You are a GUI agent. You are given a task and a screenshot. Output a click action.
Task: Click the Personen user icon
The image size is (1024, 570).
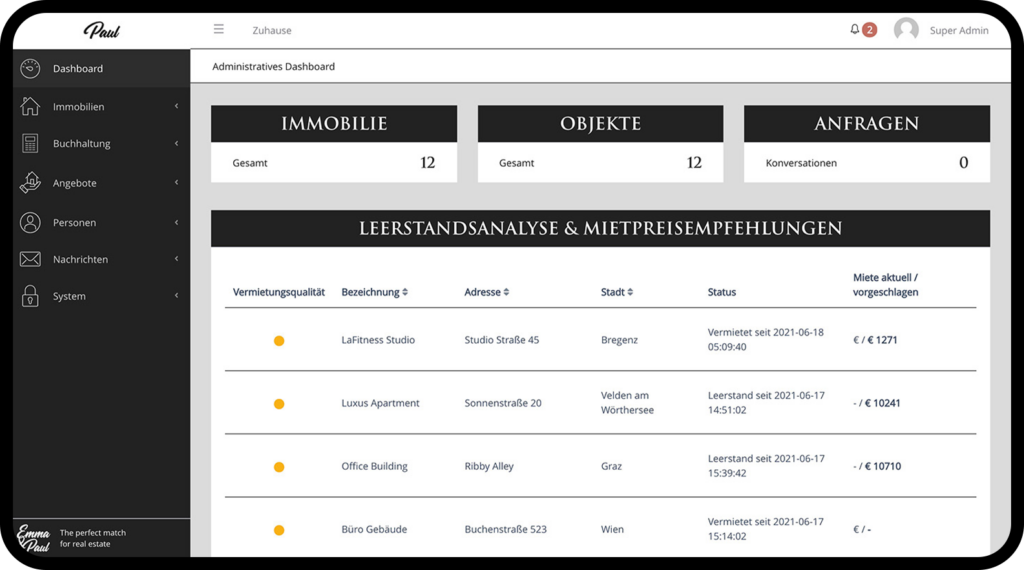pos(30,222)
